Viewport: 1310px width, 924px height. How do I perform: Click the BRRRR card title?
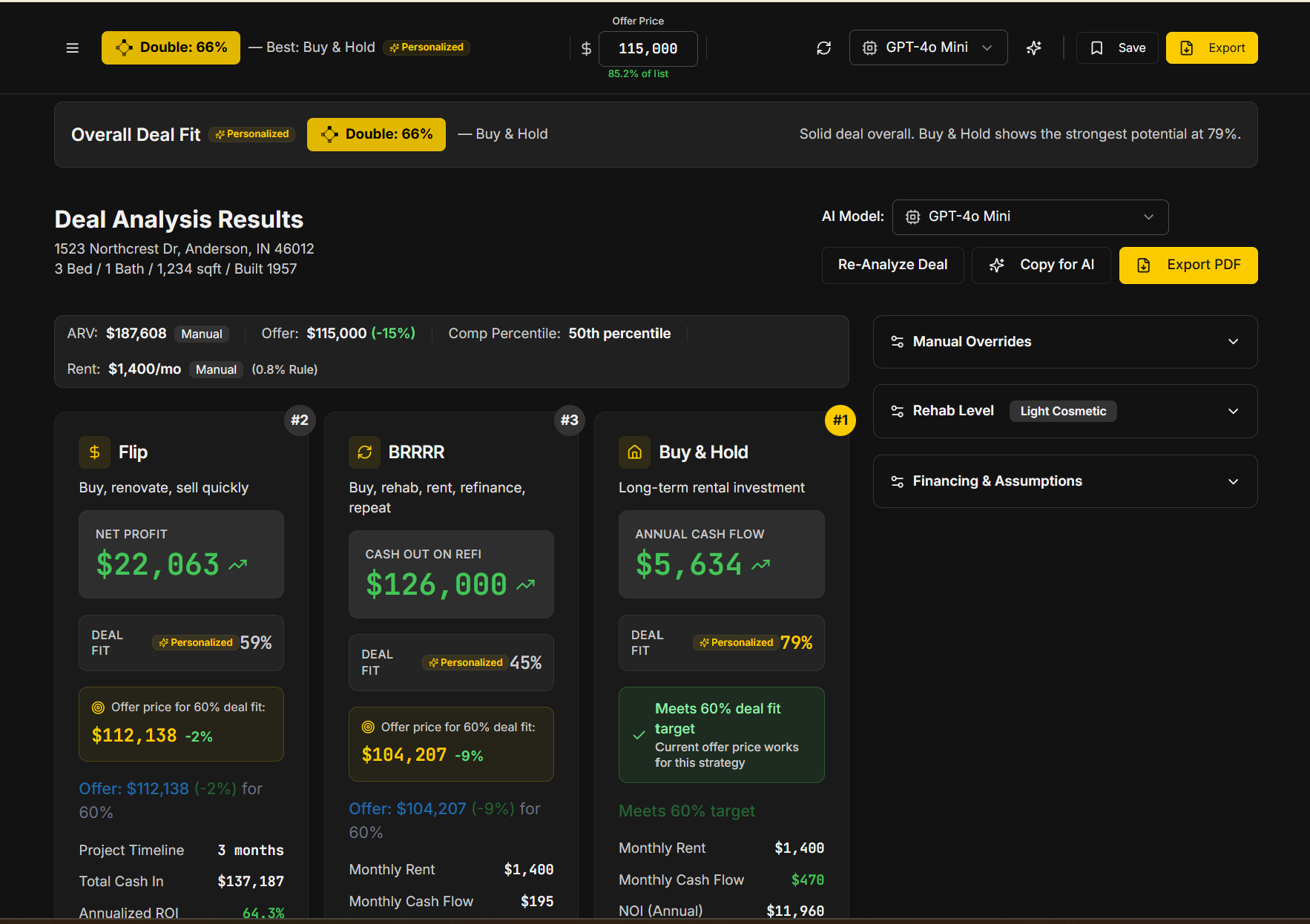point(417,452)
